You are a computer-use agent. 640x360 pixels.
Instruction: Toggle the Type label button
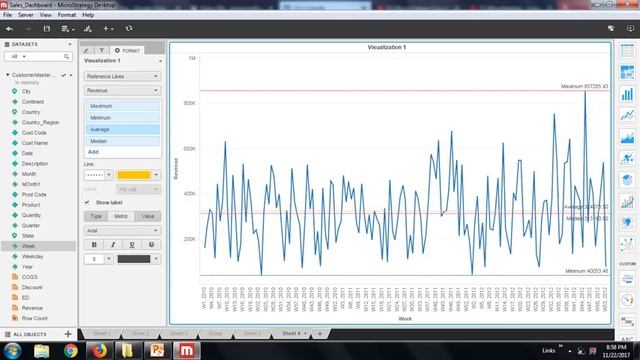coord(96,216)
